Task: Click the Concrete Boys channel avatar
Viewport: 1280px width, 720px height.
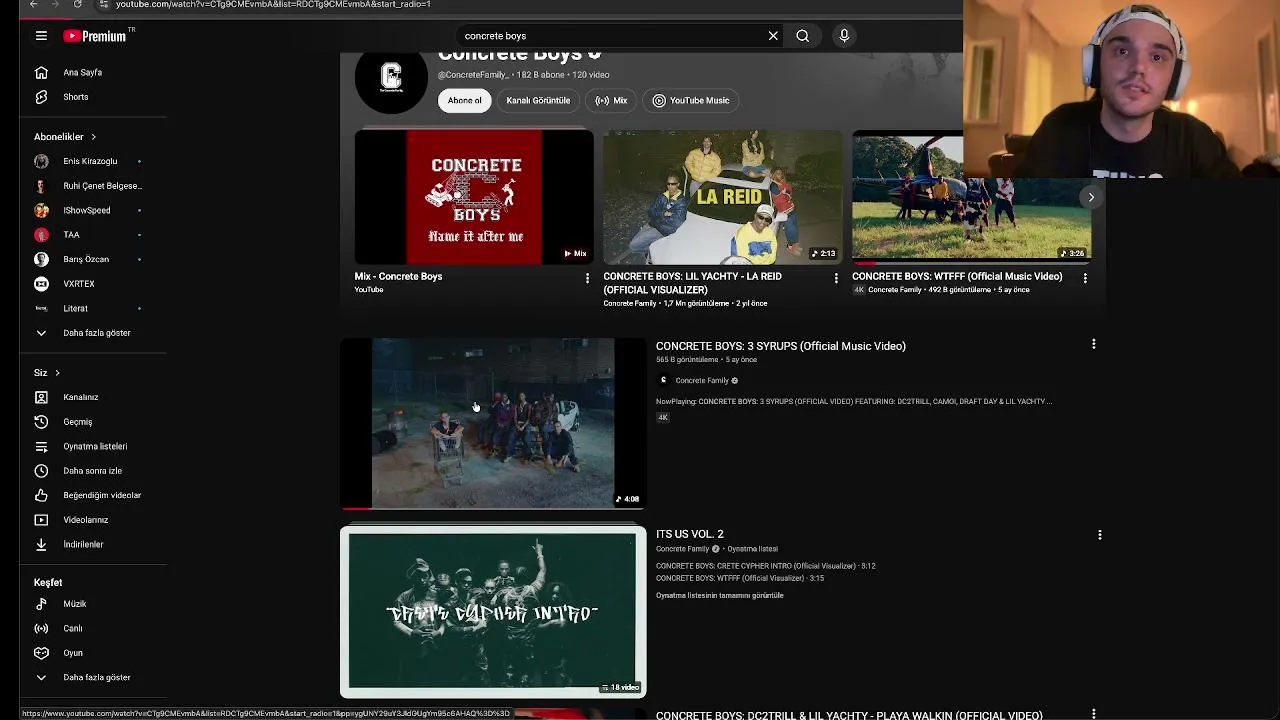Action: (x=391, y=78)
